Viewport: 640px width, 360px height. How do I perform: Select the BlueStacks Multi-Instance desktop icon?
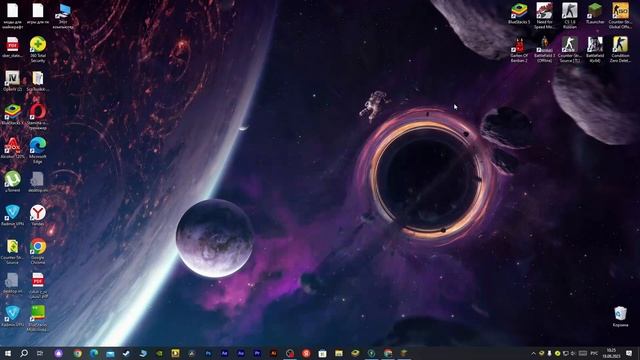coord(38,318)
